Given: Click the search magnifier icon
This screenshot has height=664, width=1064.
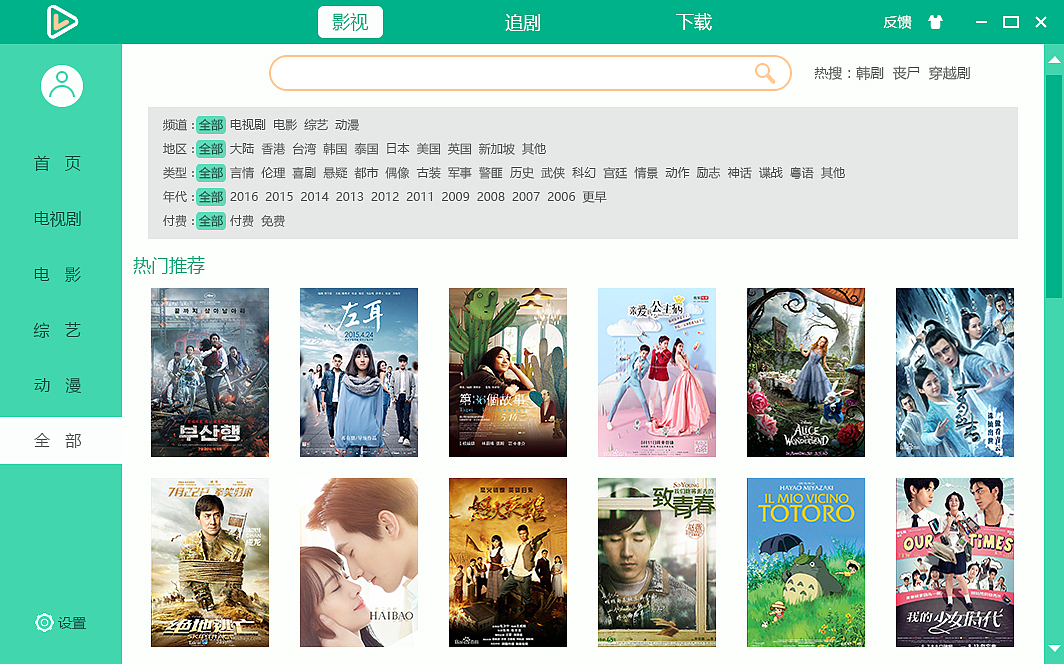Looking at the screenshot, I should click(x=765, y=73).
